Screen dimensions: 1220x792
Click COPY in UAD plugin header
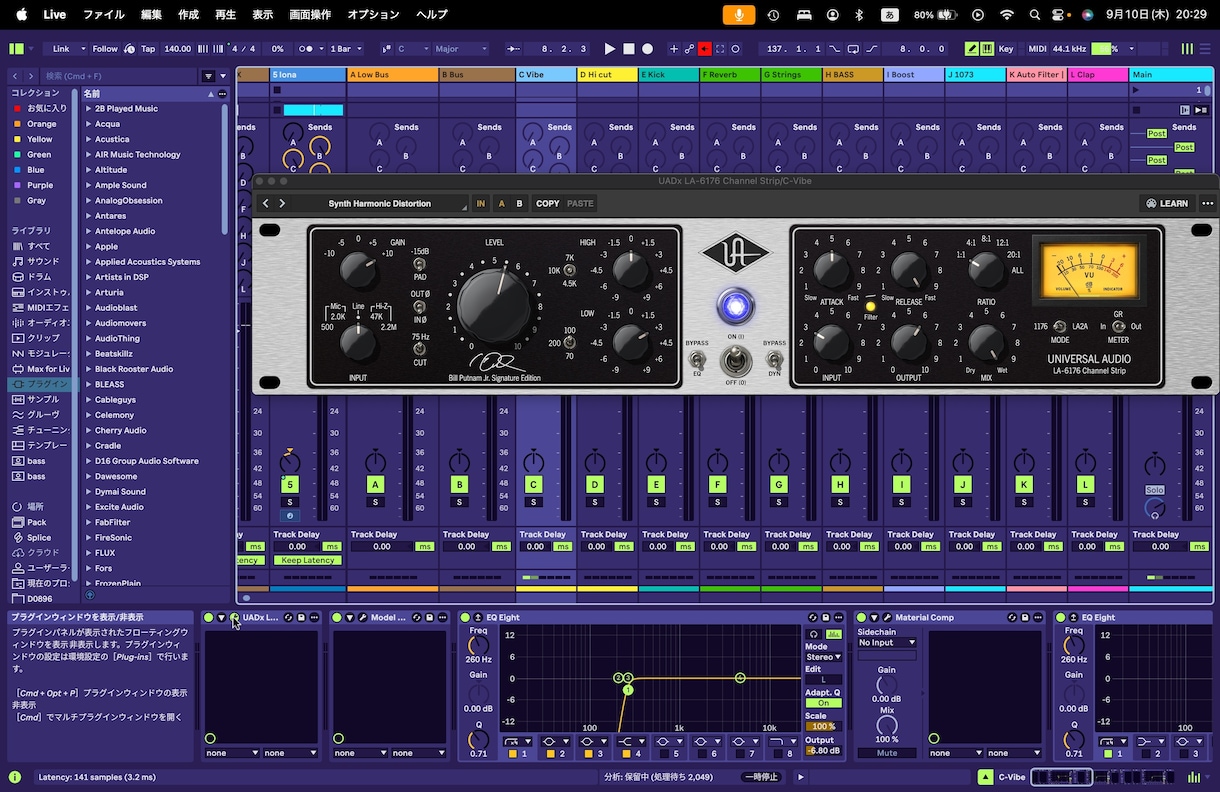point(547,203)
